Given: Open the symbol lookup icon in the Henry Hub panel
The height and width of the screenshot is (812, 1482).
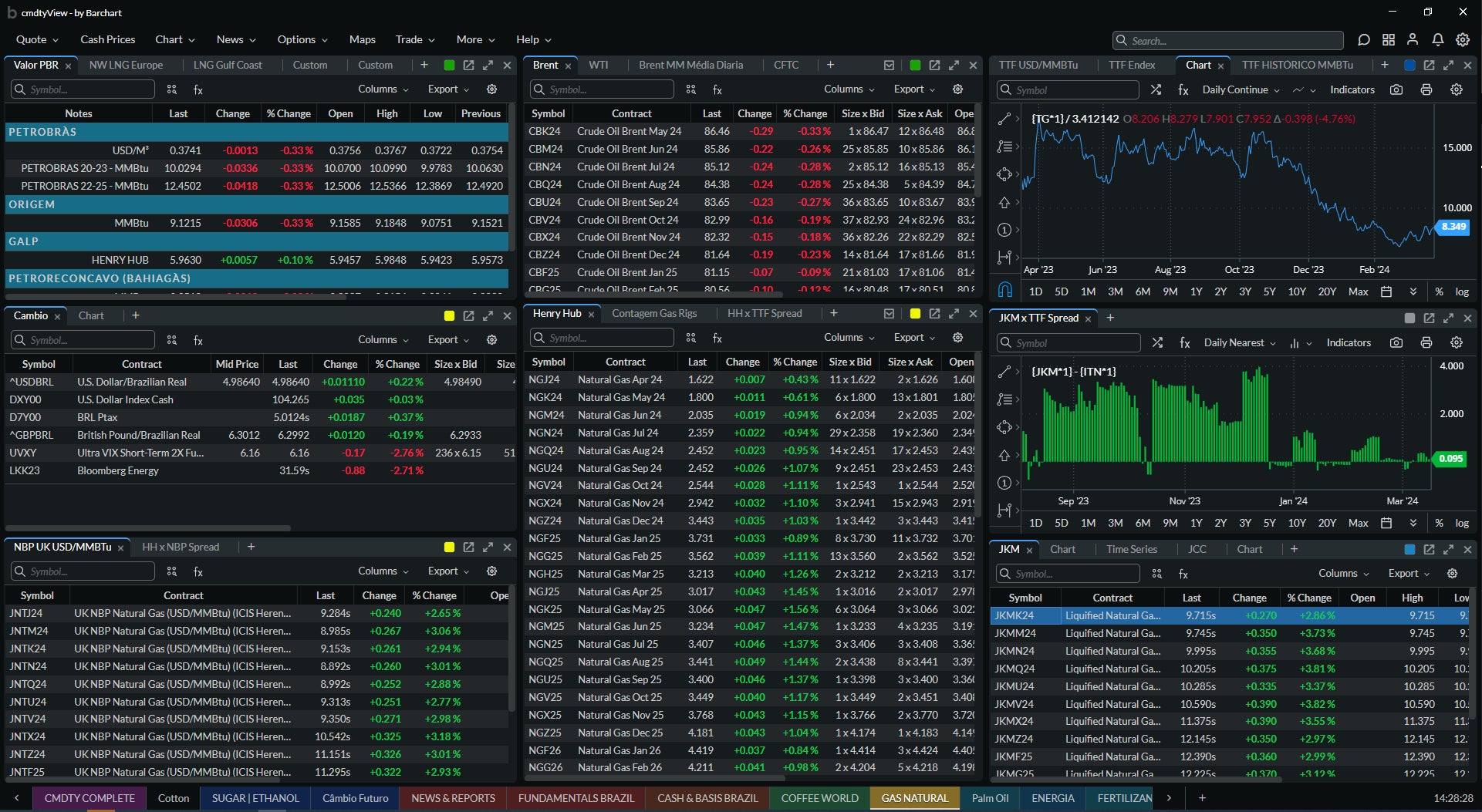Looking at the screenshot, I should pos(690,338).
